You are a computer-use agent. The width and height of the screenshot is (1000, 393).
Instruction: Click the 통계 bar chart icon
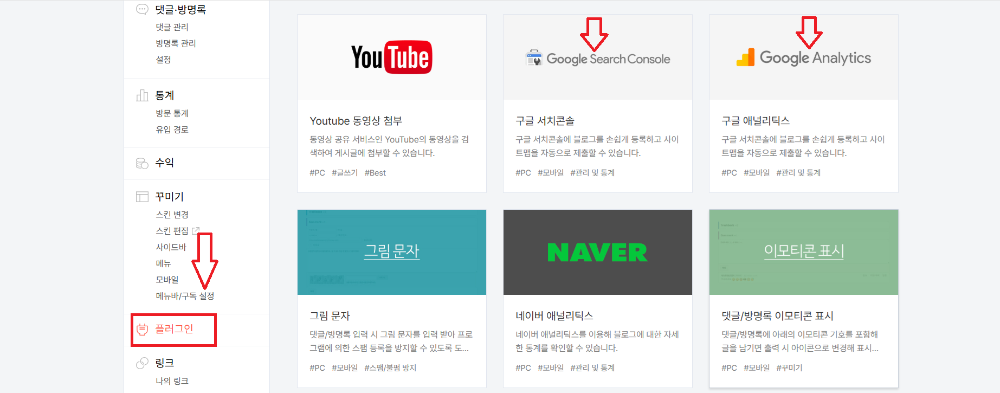tap(142, 96)
